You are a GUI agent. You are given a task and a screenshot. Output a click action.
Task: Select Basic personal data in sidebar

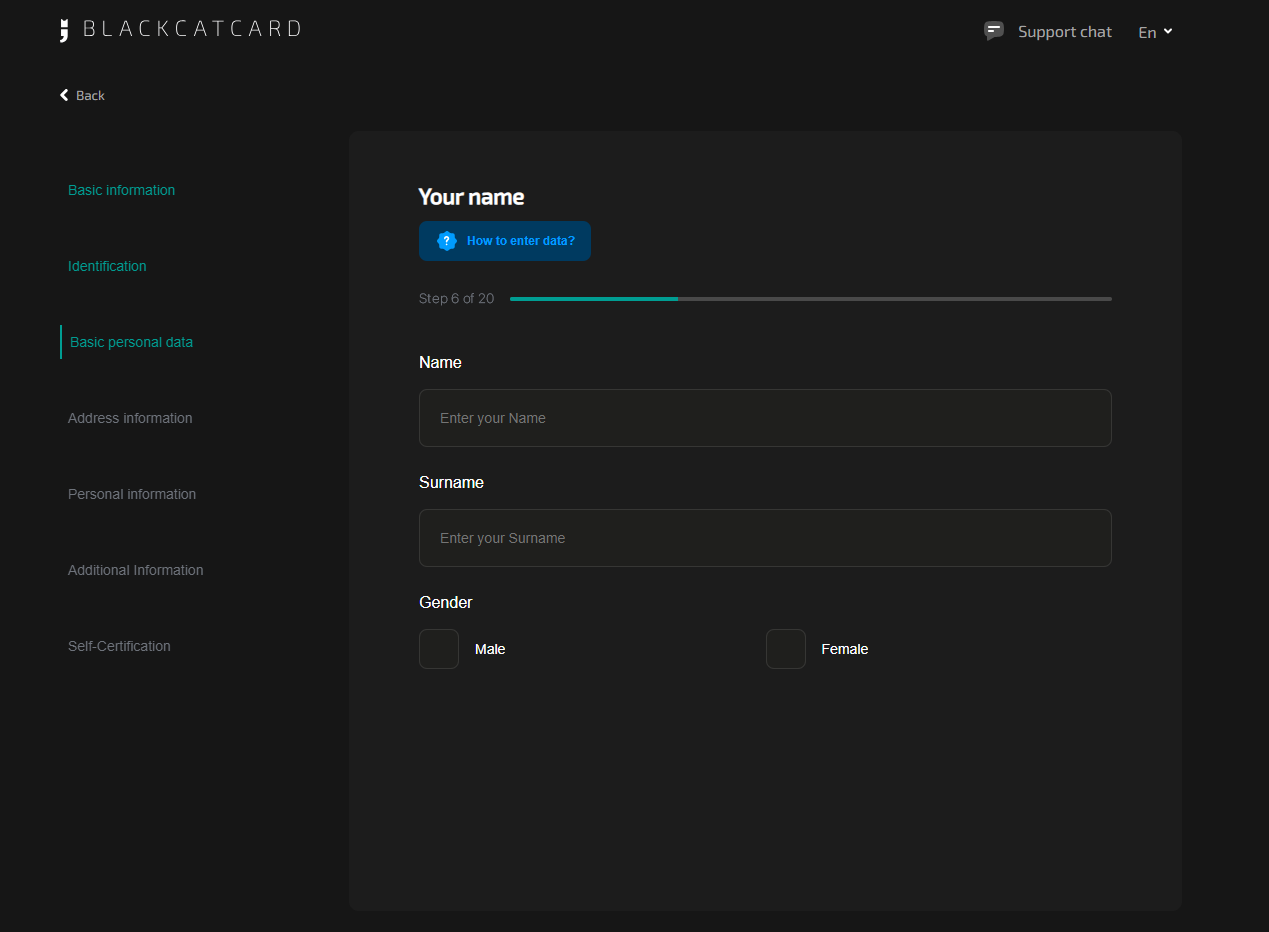coord(131,342)
